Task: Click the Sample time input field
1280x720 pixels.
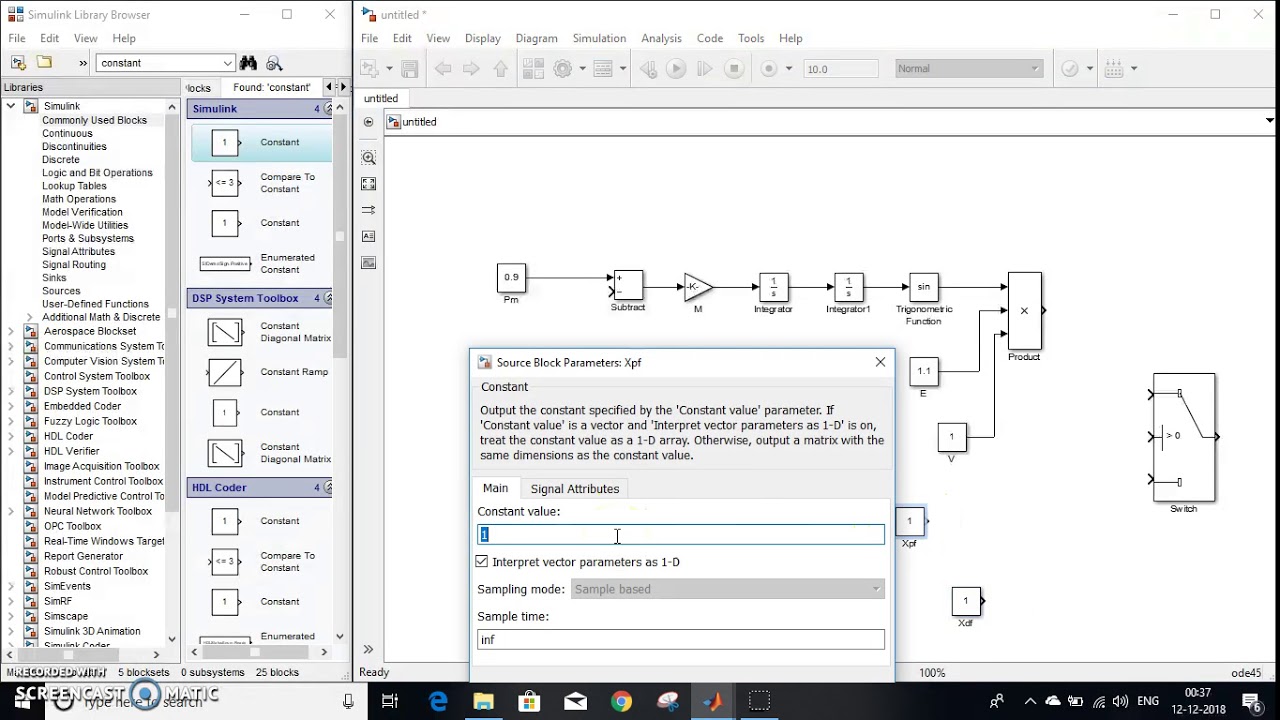Action: click(681, 640)
